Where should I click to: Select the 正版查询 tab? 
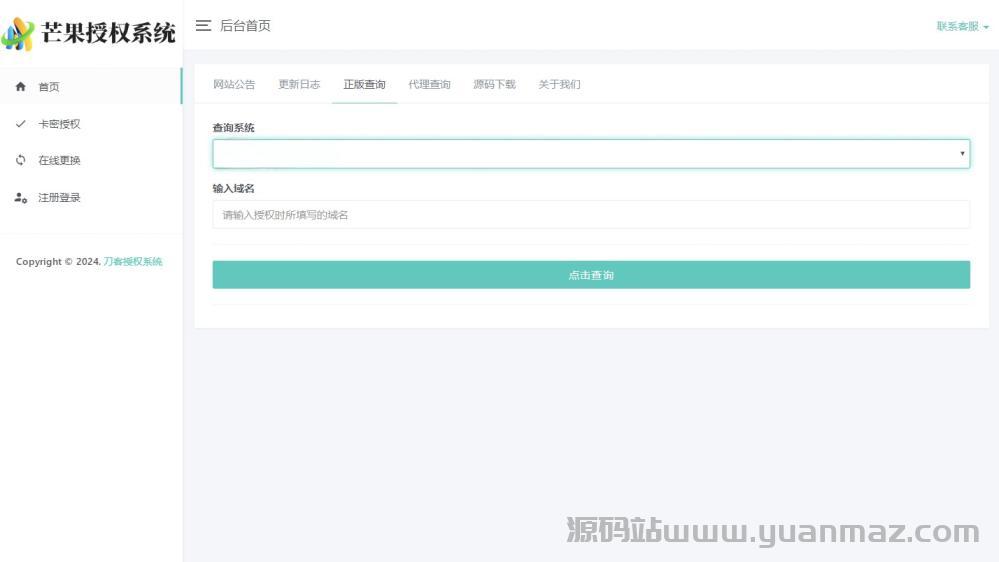click(x=364, y=85)
